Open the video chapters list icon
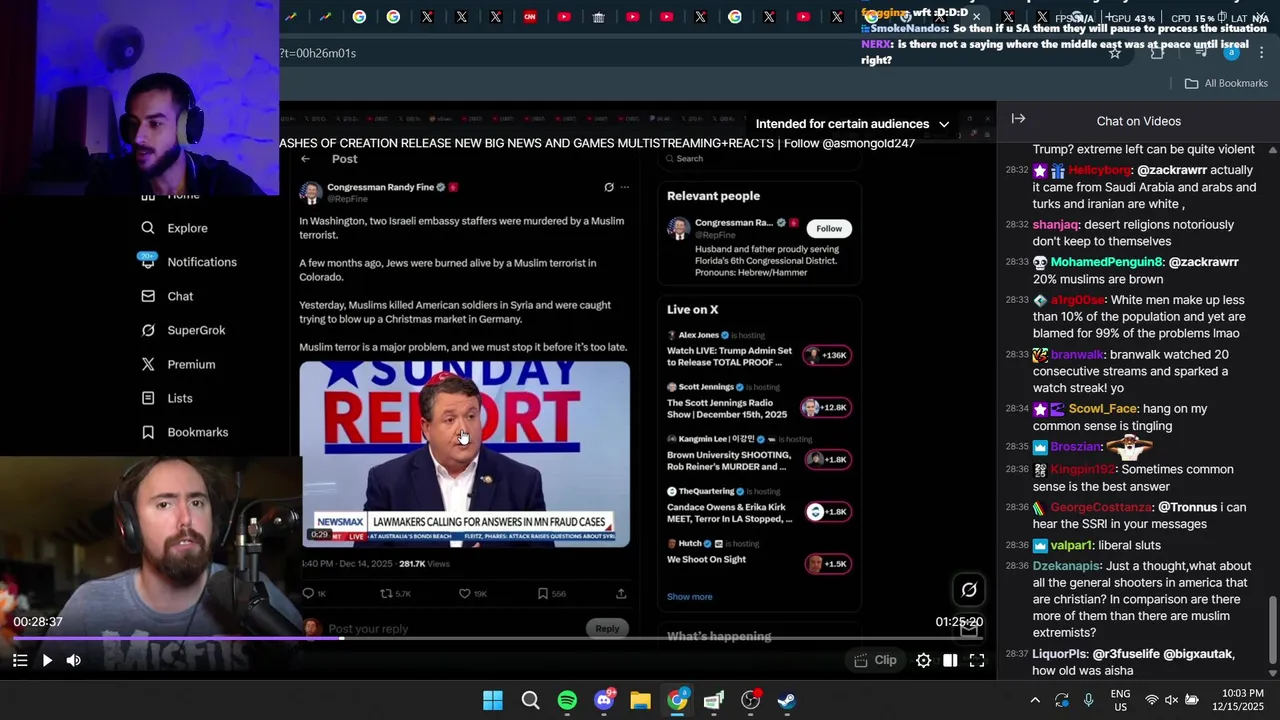This screenshot has width=1280, height=720. [x=20, y=660]
